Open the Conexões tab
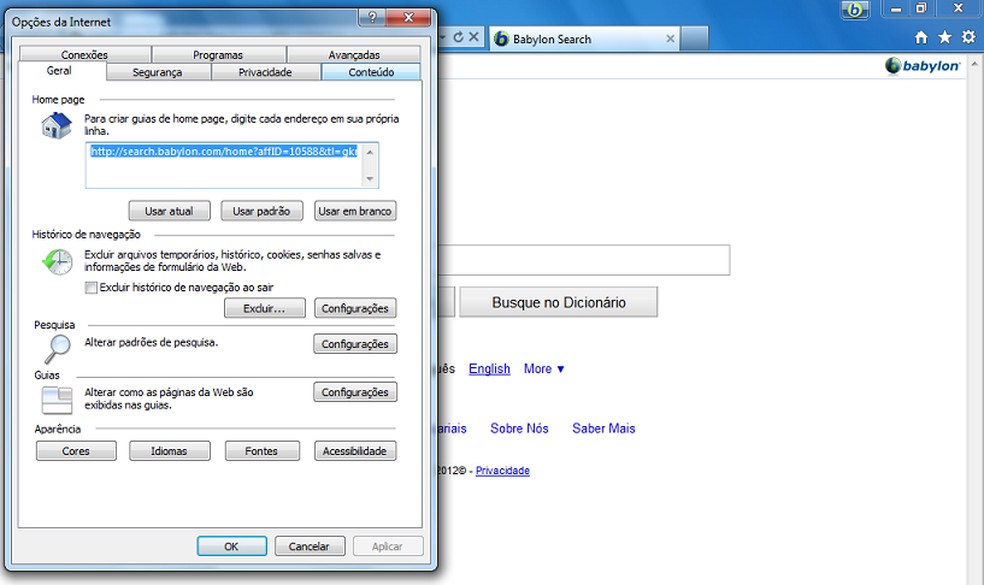Viewport: 984px width, 585px height. coord(85,55)
